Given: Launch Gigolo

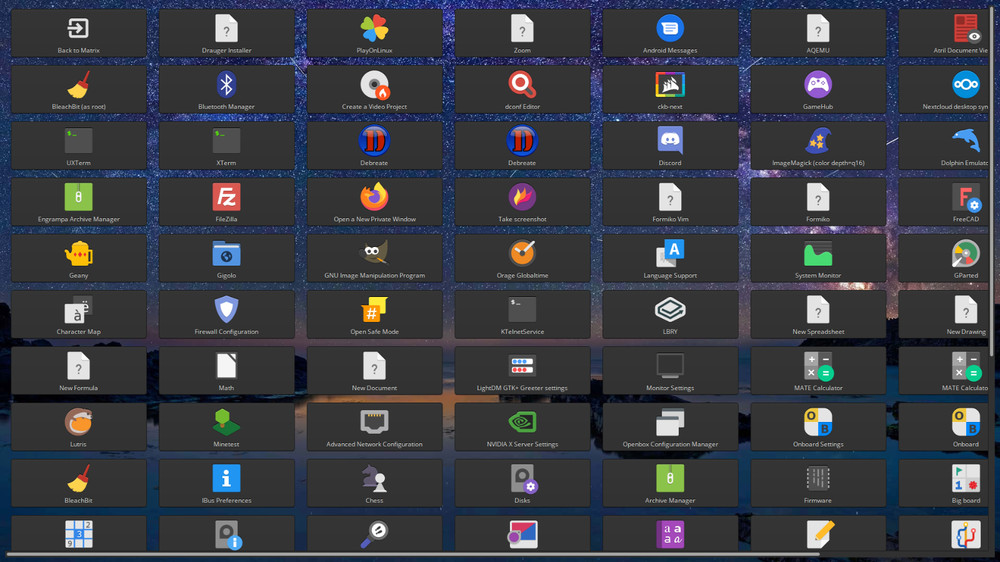Looking at the screenshot, I should [226, 258].
